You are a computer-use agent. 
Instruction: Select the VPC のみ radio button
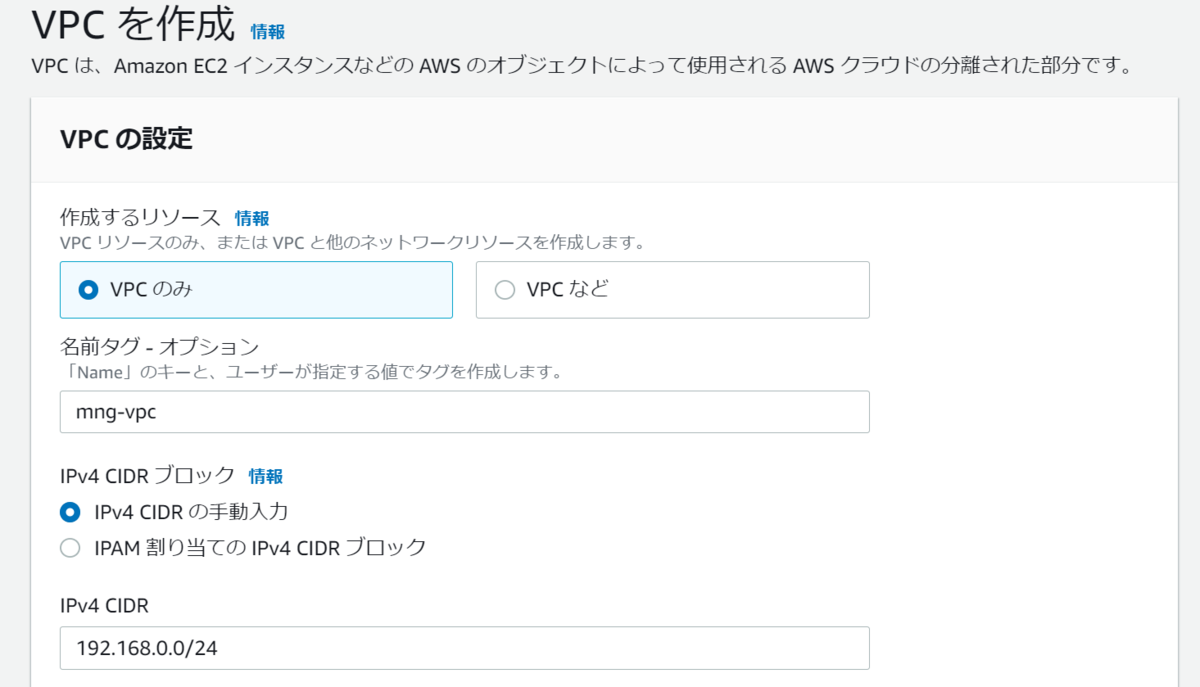pyautogui.click(x=88, y=290)
